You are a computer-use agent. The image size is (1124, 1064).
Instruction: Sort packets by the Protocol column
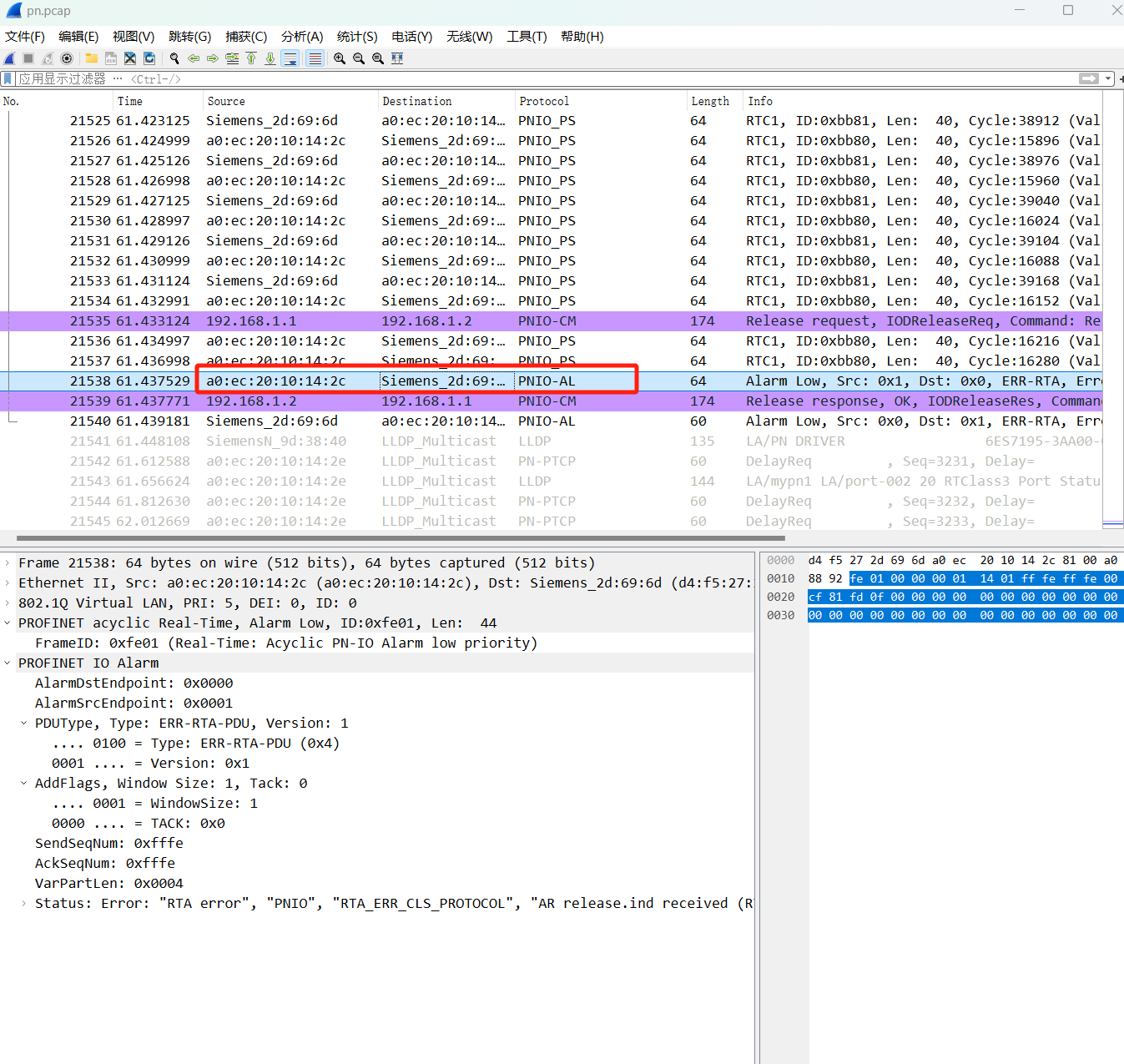click(x=602, y=101)
